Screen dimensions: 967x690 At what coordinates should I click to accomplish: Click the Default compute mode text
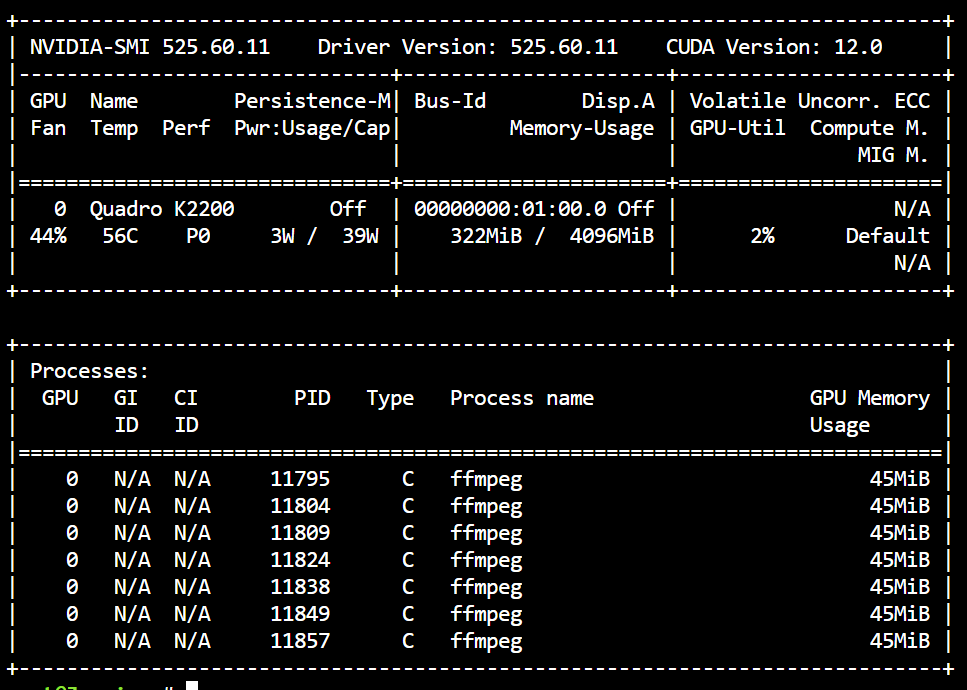point(887,236)
